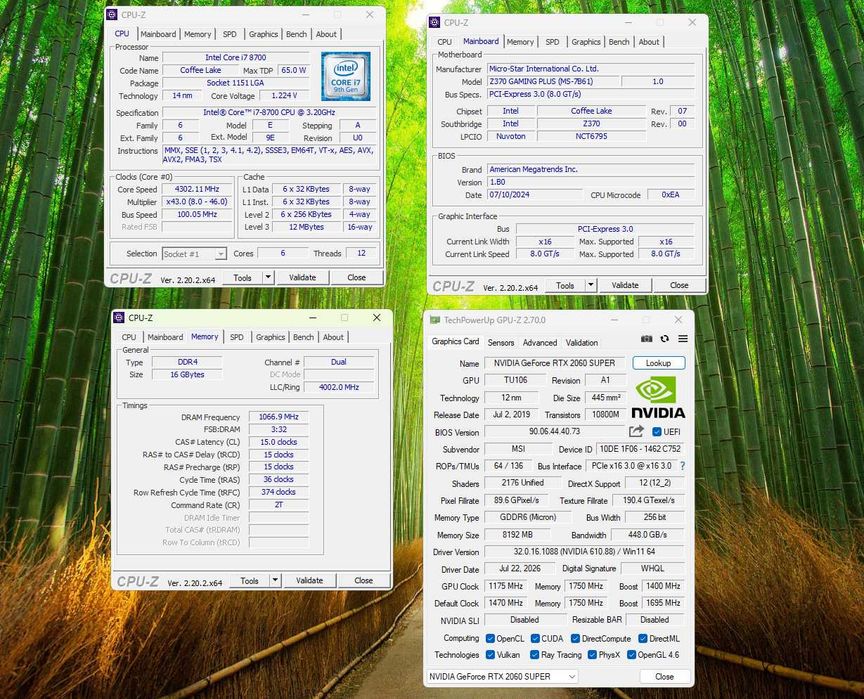This screenshot has width=864, height=699.
Task: Toggle the CUDA checkbox
Action: tap(535, 638)
